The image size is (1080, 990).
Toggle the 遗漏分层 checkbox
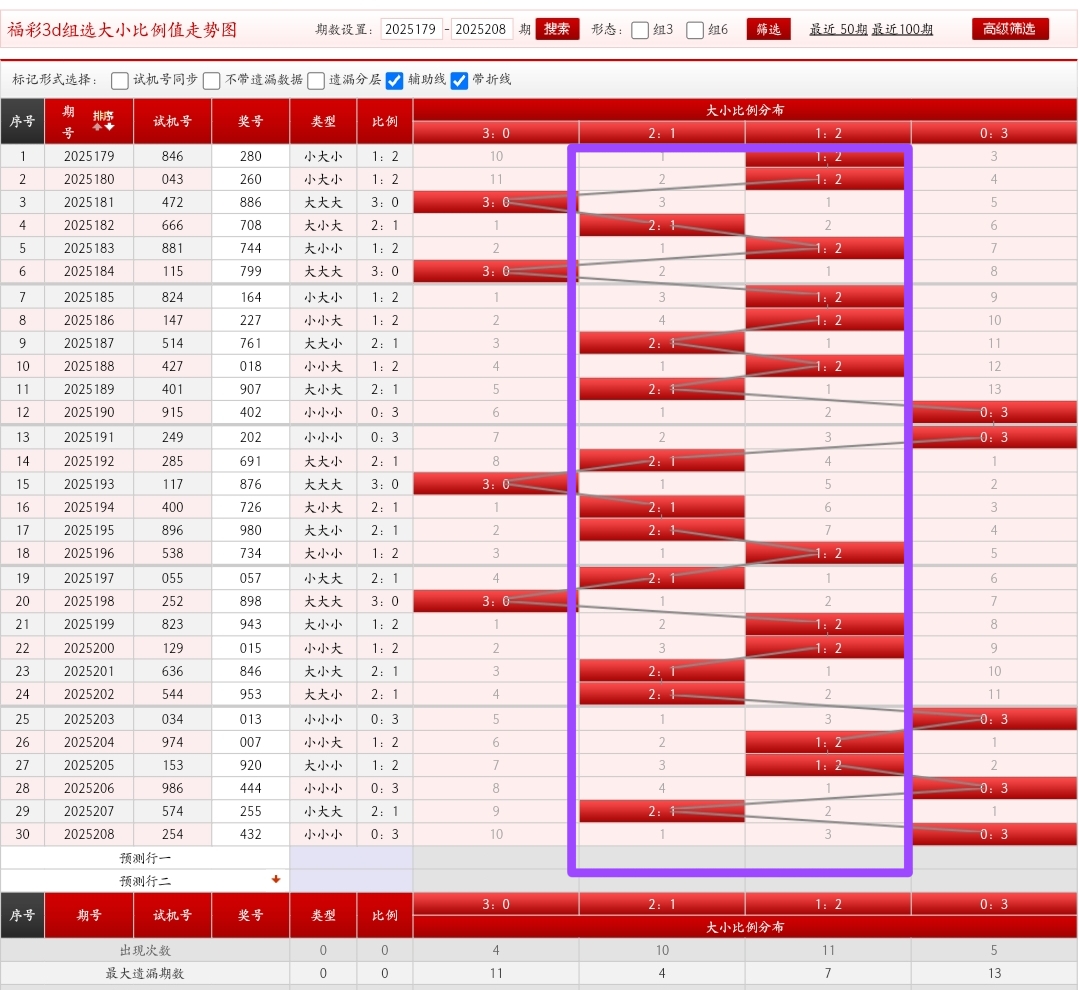pyautogui.click(x=316, y=80)
